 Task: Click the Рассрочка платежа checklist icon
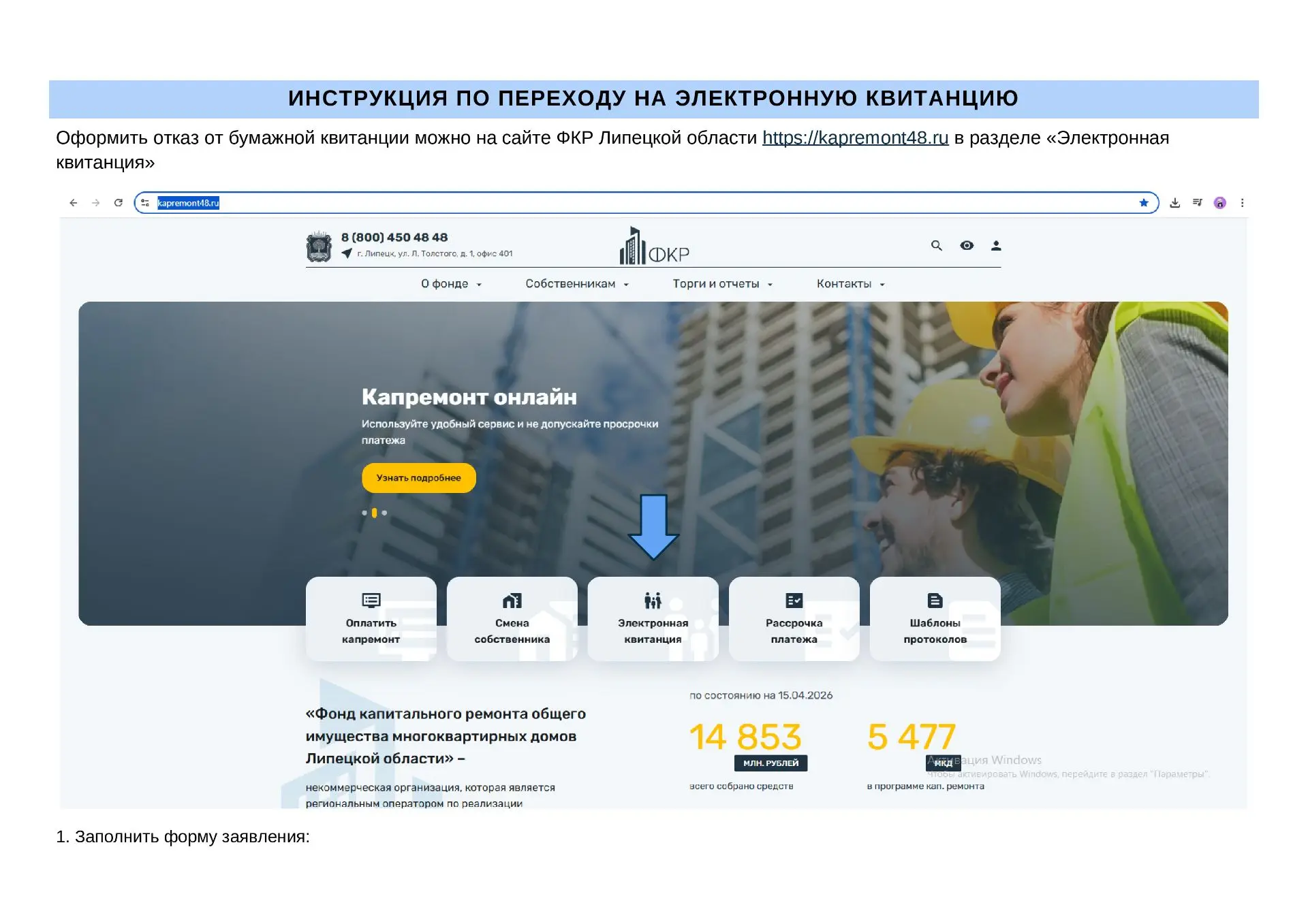point(794,601)
